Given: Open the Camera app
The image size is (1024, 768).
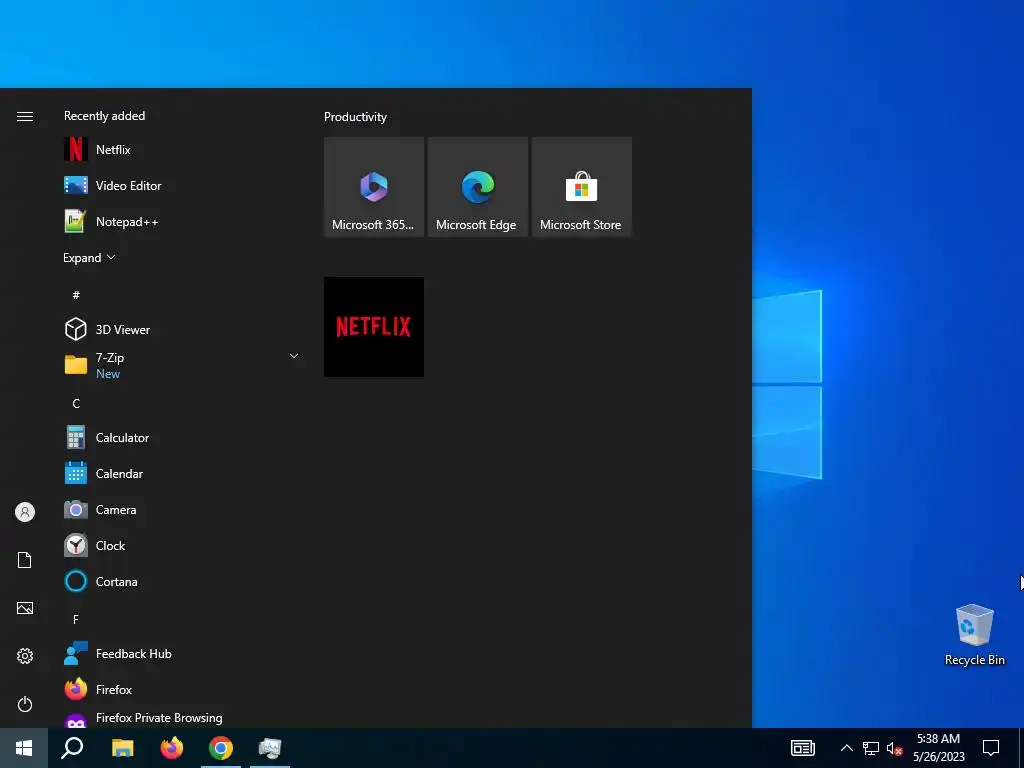Looking at the screenshot, I should click(181, 509).
